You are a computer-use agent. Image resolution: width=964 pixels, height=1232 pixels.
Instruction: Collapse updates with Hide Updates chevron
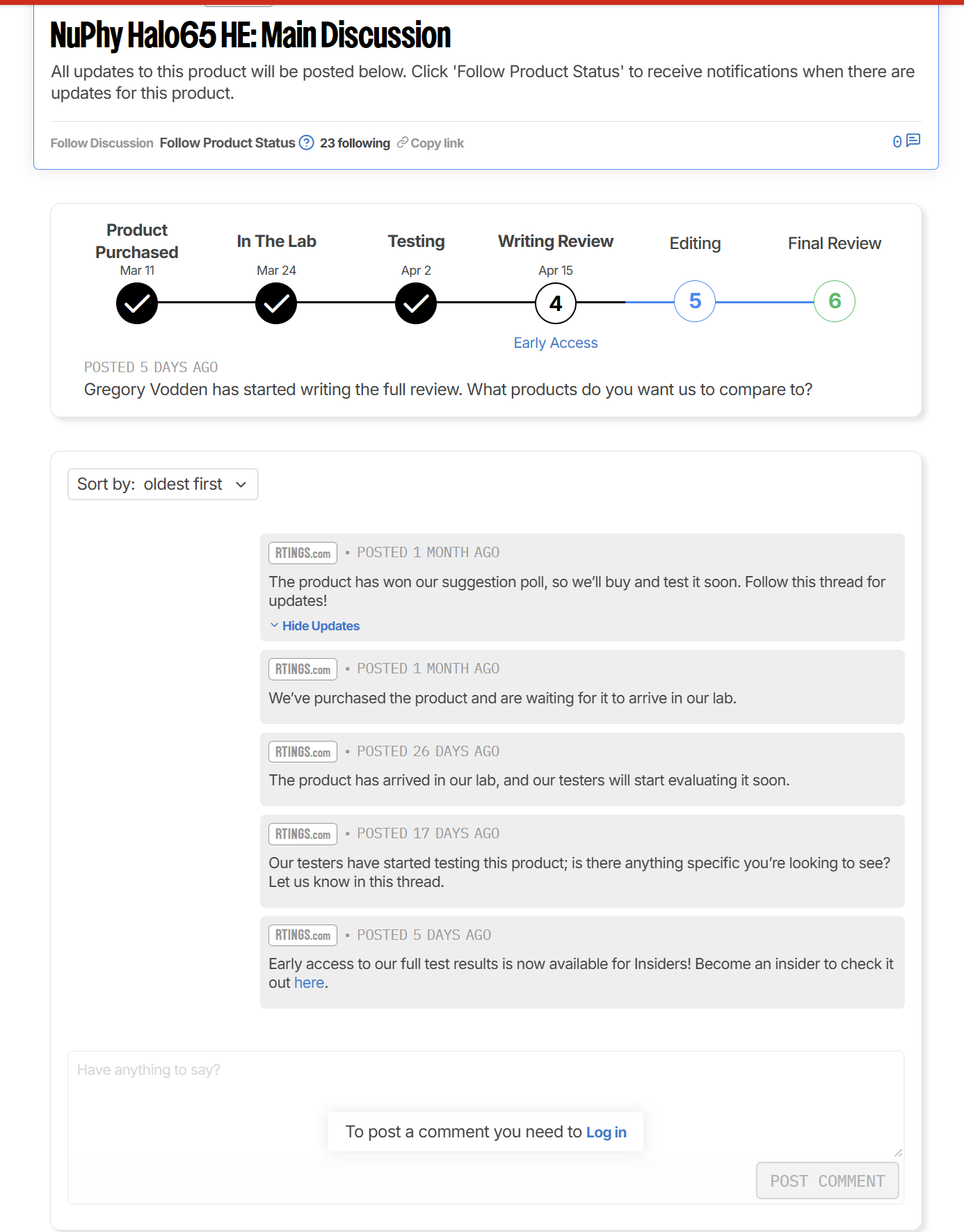click(x=274, y=625)
